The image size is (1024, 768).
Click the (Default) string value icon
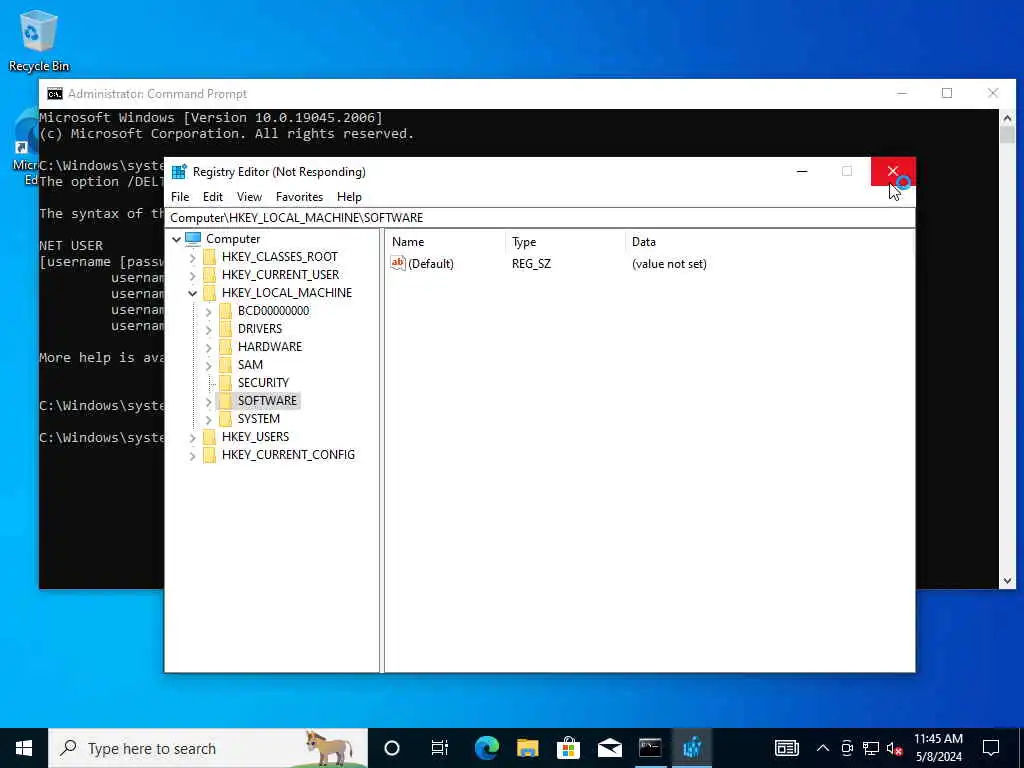click(398, 263)
